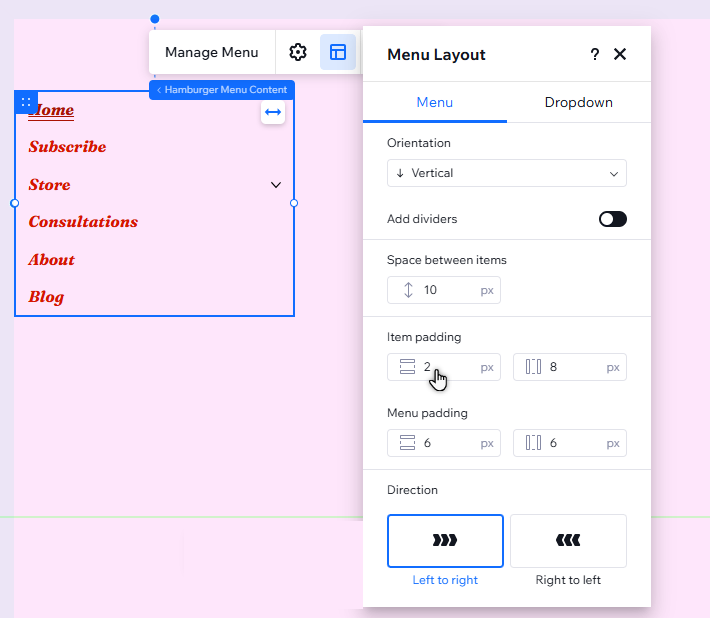Click Manage Menu button
Screen dimensions: 710x618
point(211,52)
